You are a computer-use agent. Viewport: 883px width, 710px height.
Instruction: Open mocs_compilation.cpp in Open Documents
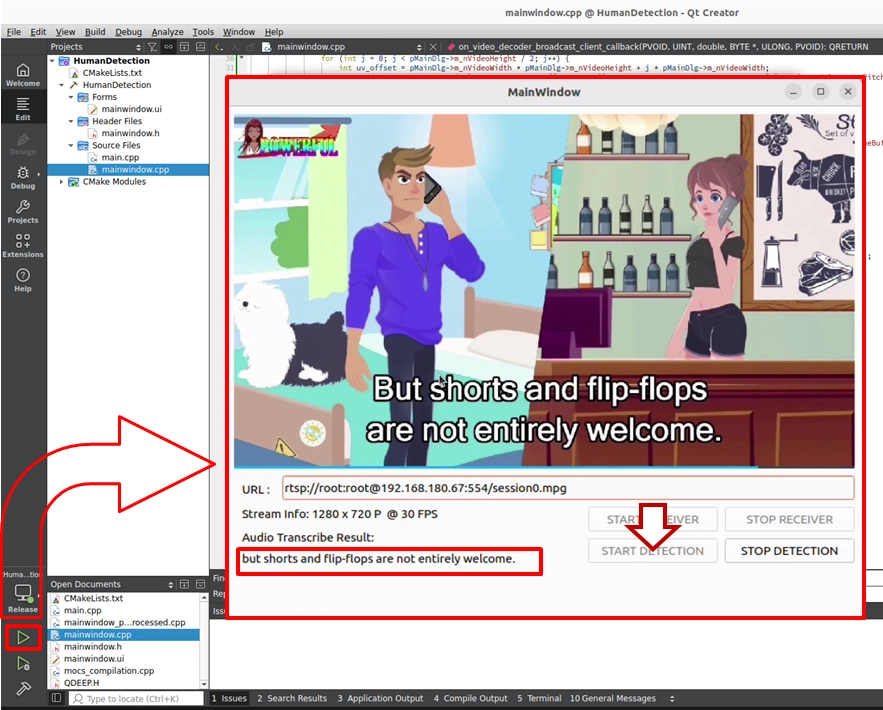point(109,671)
